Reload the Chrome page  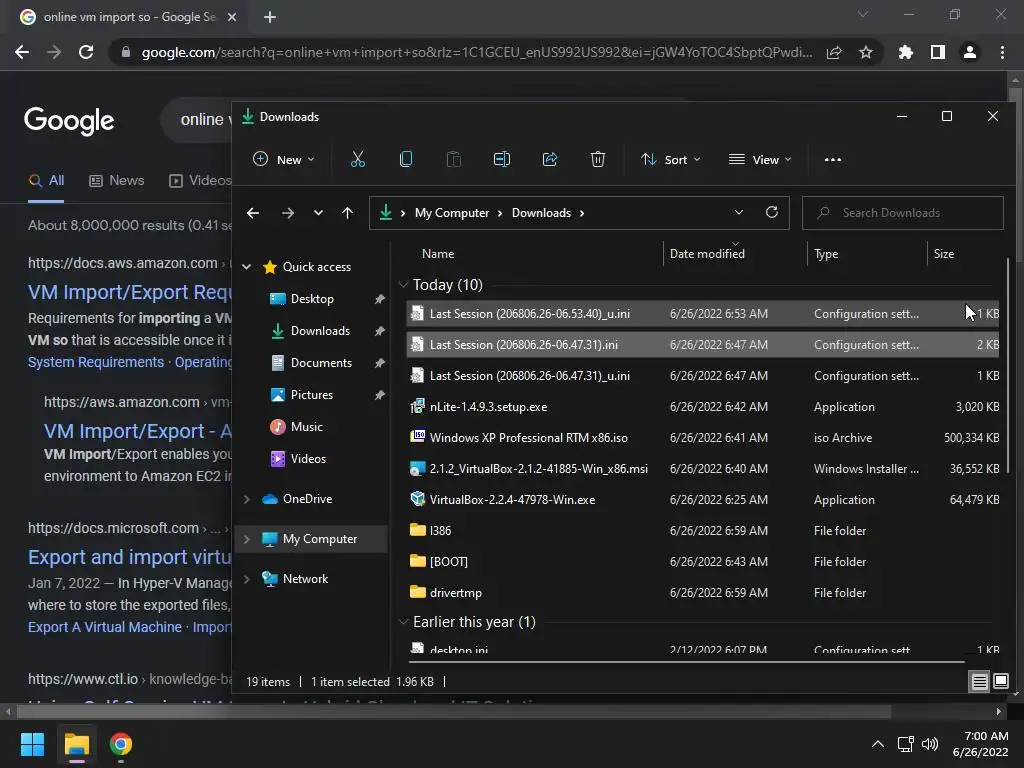[x=86, y=52]
